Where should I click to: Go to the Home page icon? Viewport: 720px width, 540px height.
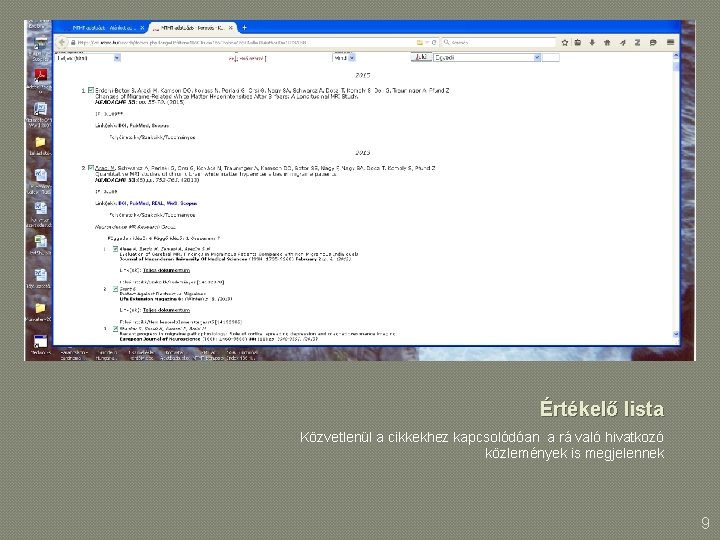pyautogui.click(x=607, y=42)
